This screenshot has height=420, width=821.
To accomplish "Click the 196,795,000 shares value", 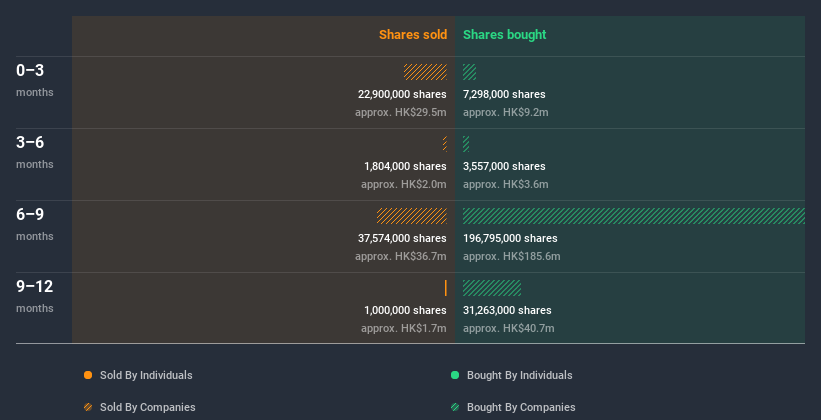I will point(510,238).
